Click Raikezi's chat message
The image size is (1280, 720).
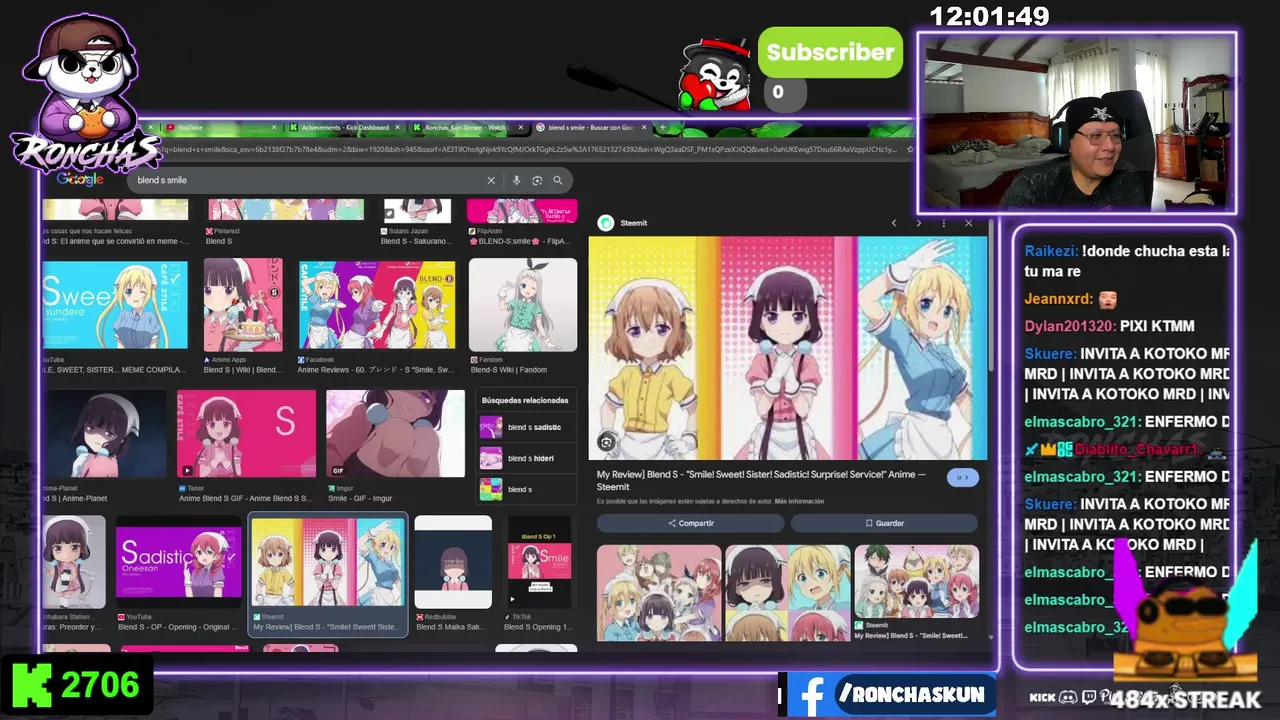tap(1127, 261)
